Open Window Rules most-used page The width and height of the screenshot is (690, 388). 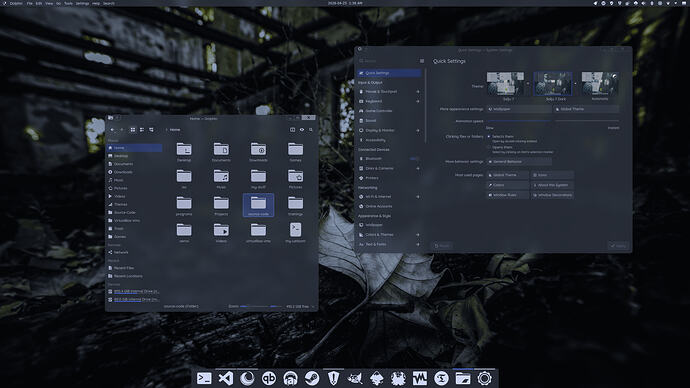coord(507,195)
